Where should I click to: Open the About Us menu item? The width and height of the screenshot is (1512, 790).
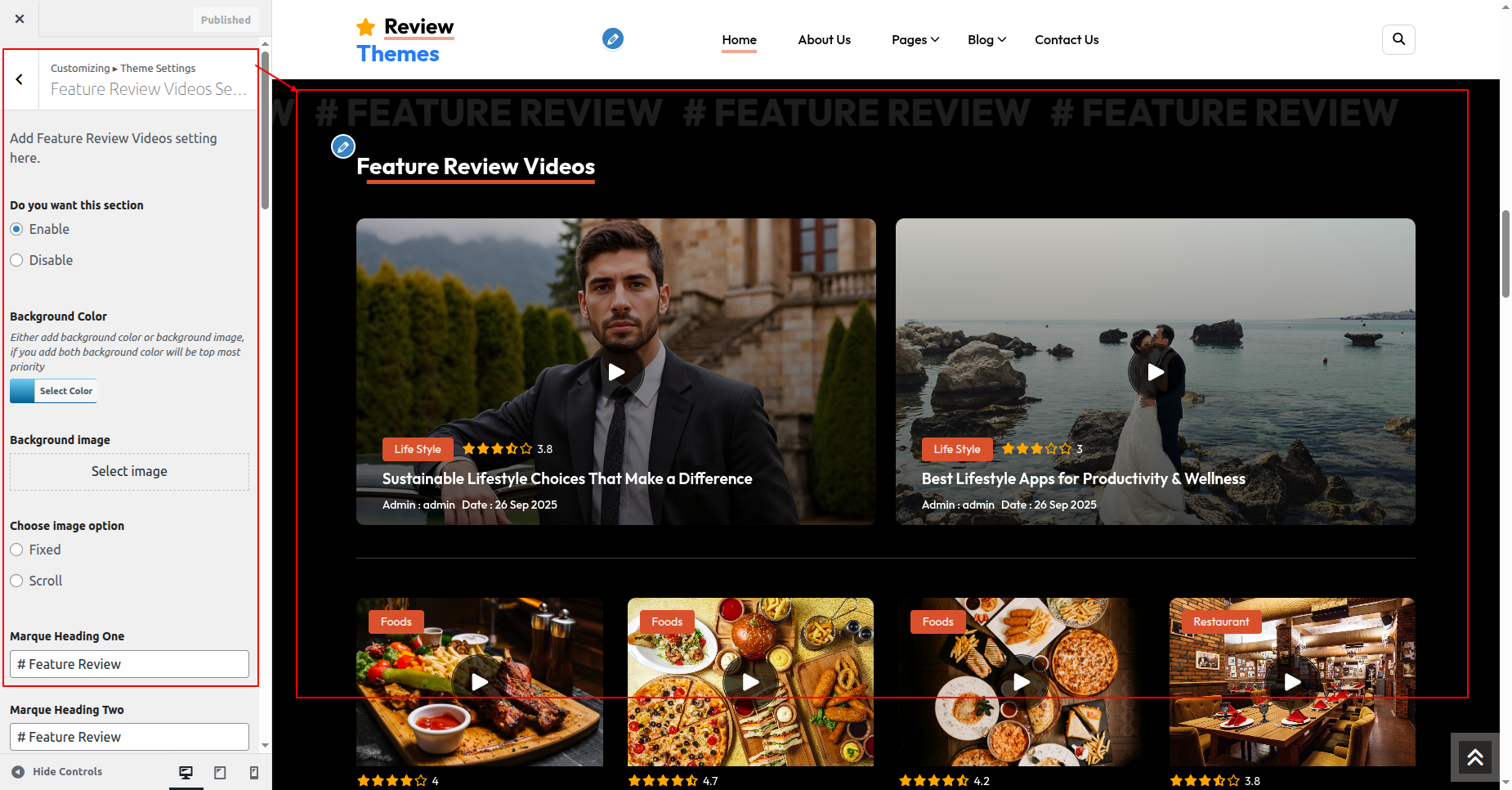click(x=824, y=40)
